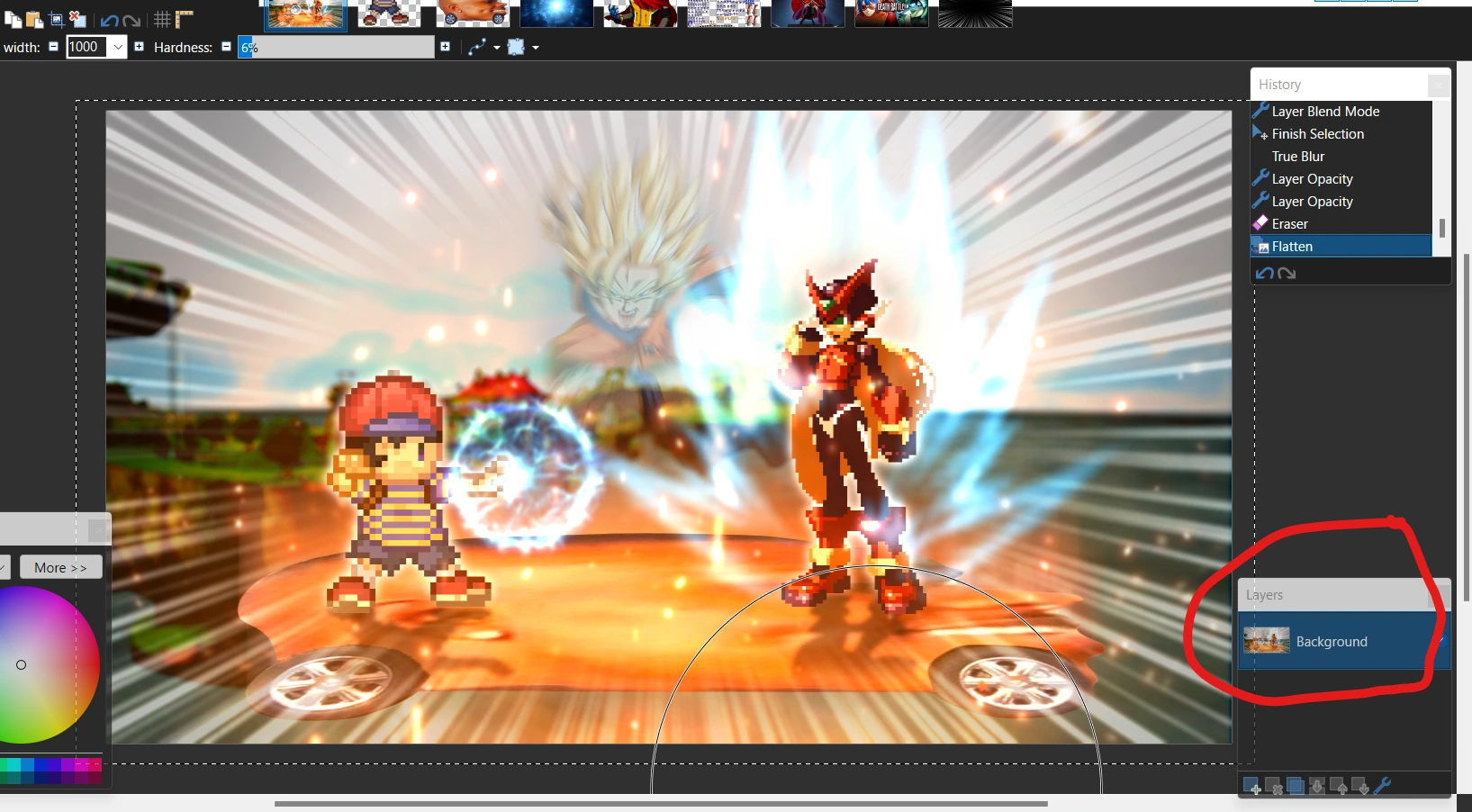Increase Hardness with plus button
This screenshot has height=812, width=1472.
click(x=445, y=47)
